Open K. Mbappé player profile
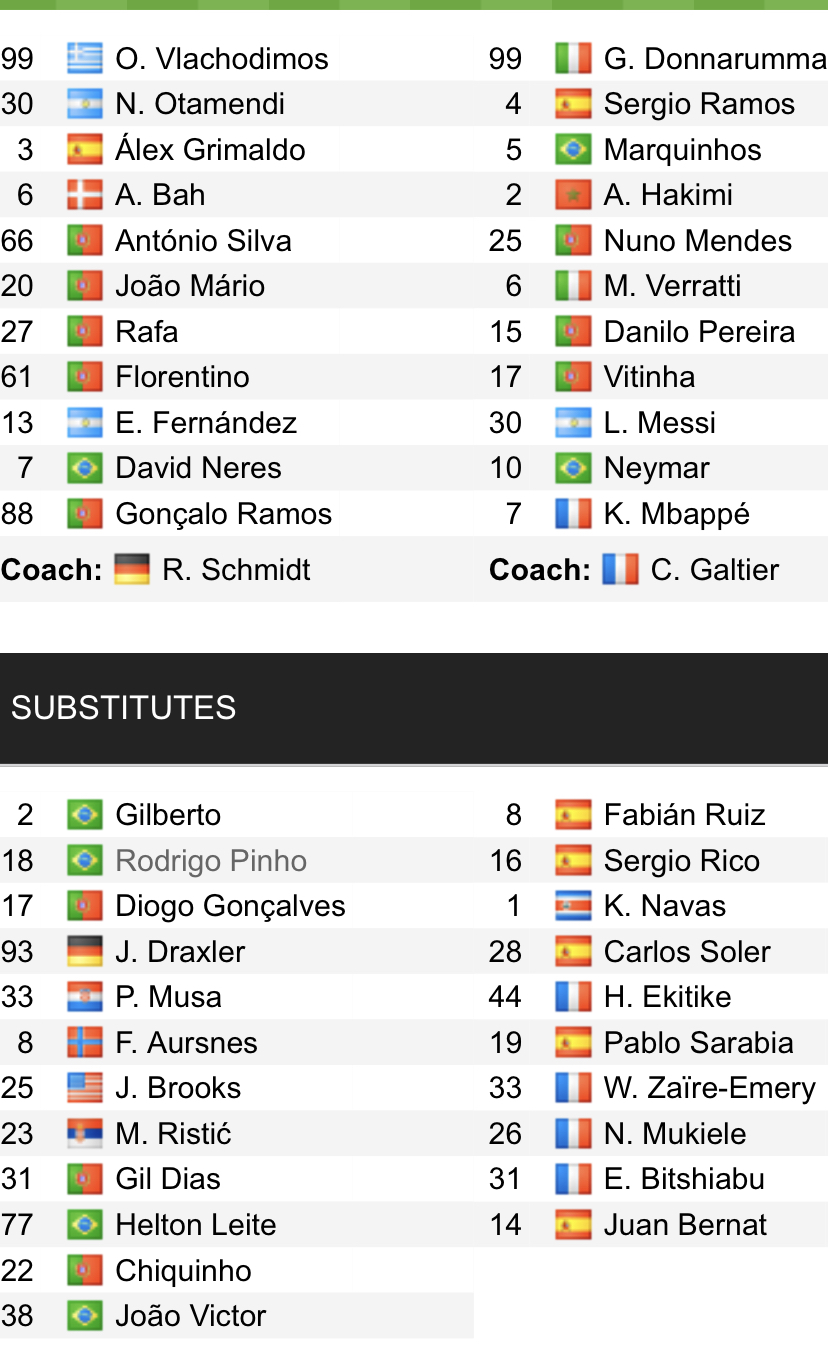The height and width of the screenshot is (1351, 828). [x=676, y=514]
